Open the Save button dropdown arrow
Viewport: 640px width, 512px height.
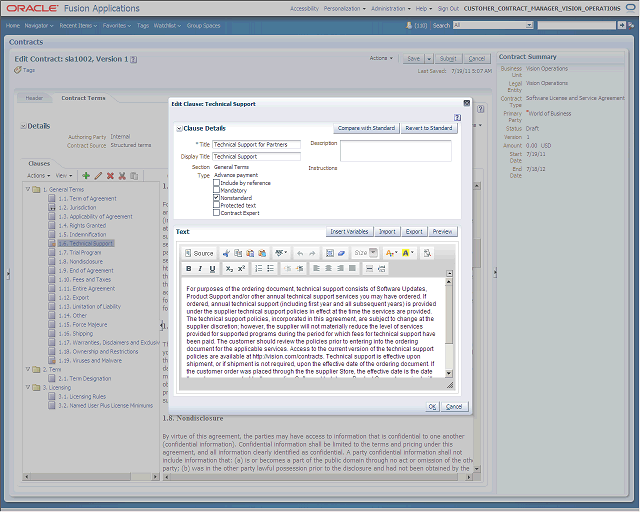coord(429,59)
